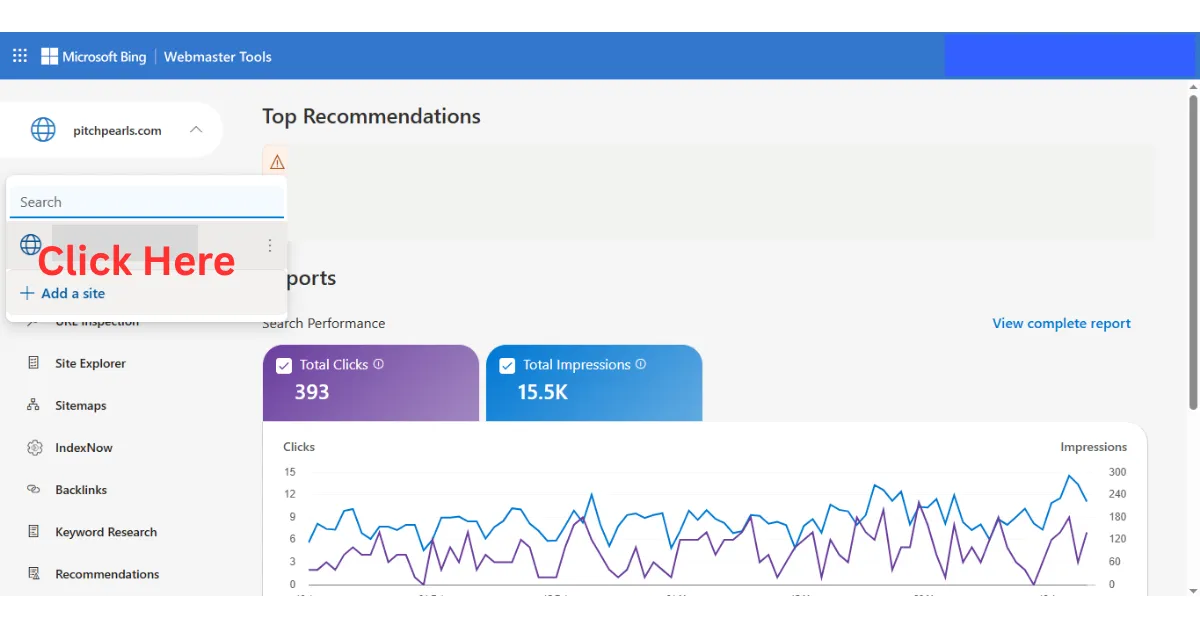Screen dimensions: 1200x628
Task: Open Keyword Research in sidebar
Action: pos(106,532)
